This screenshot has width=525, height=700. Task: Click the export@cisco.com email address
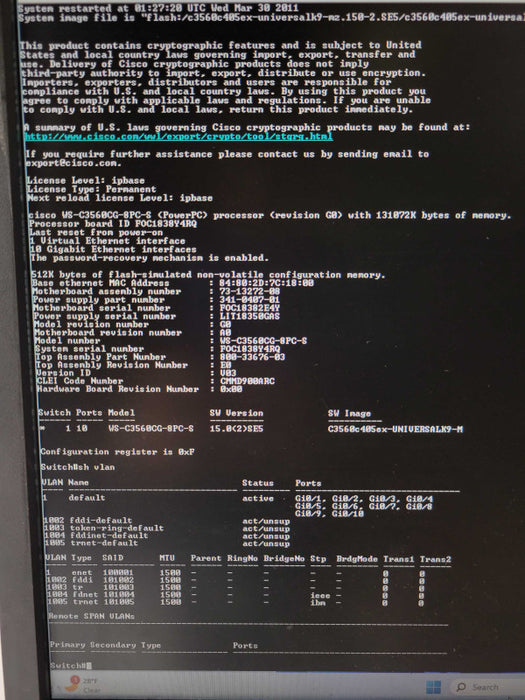click(x=73, y=163)
